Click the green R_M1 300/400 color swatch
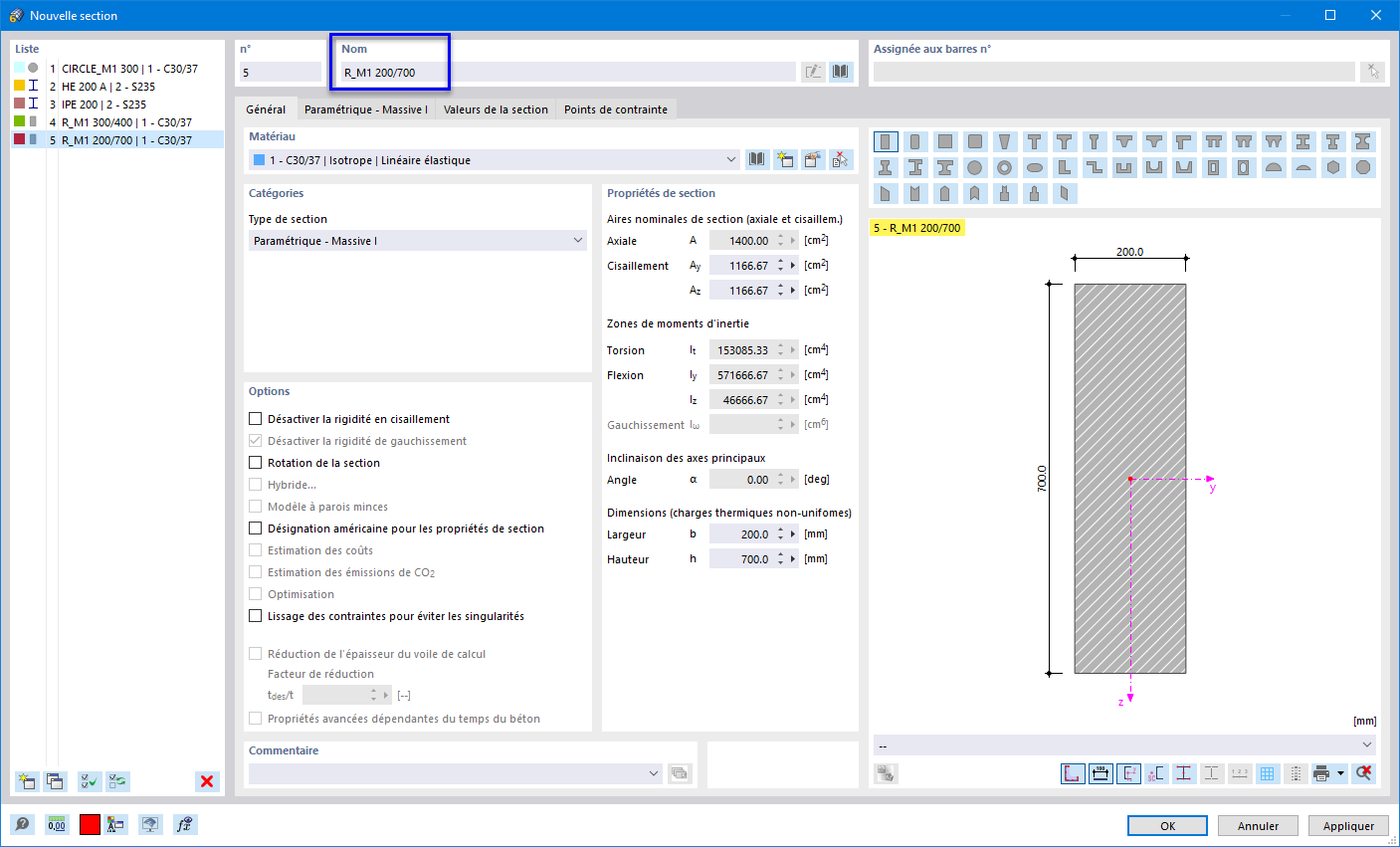Image resolution: width=1400 pixels, height=847 pixels. (x=19, y=121)
